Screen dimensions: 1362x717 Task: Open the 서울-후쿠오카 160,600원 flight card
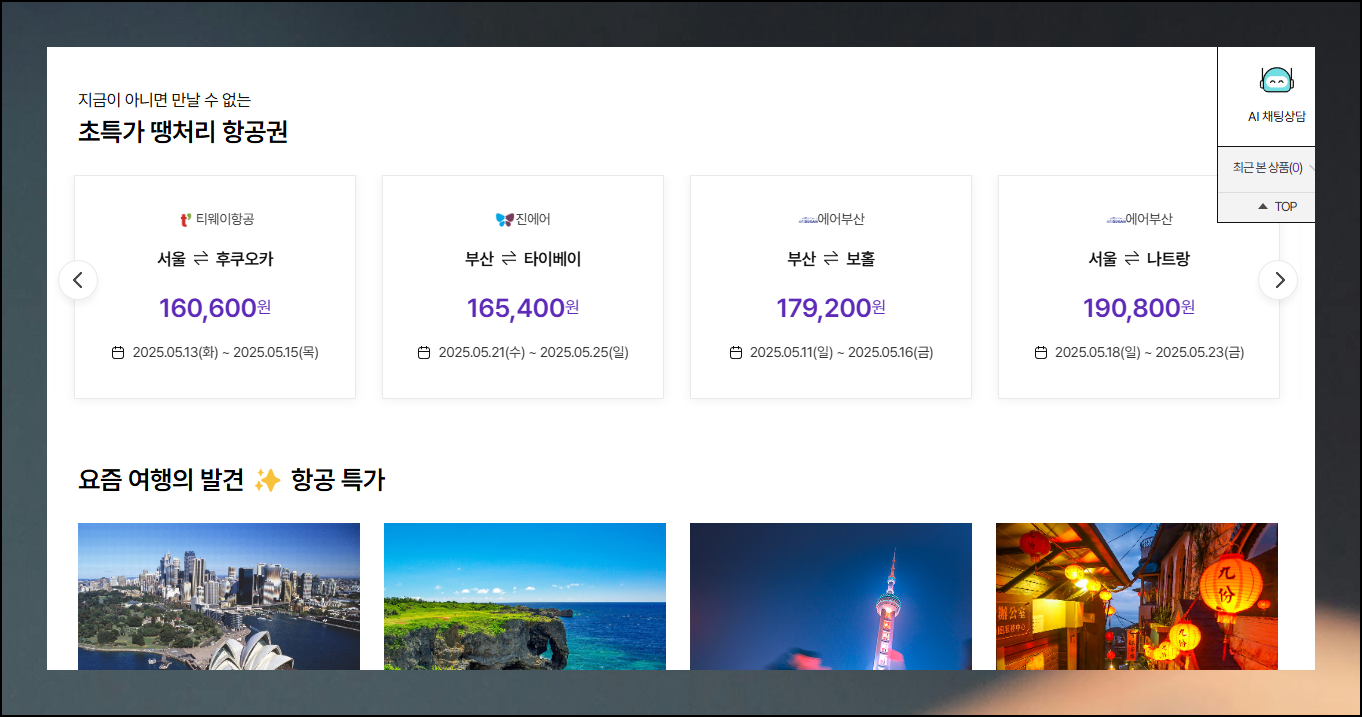[x=215, y=287]
